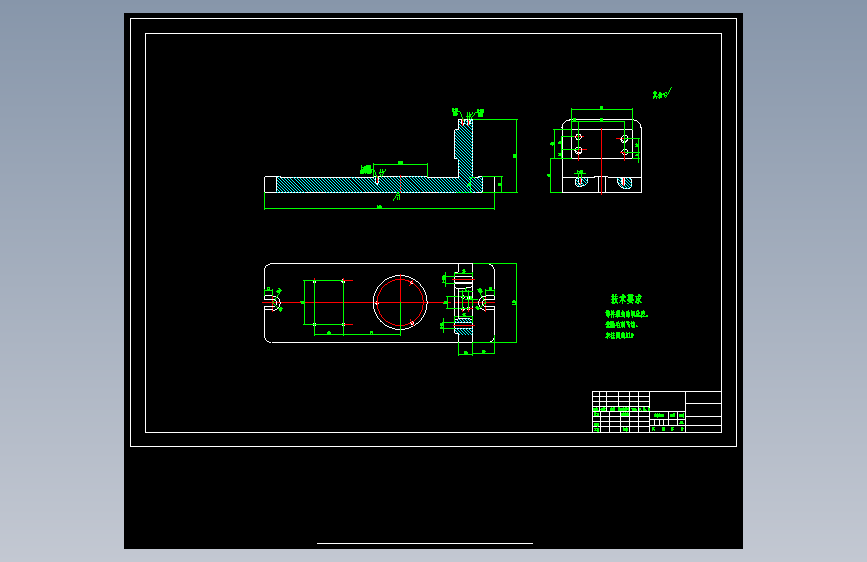Screen dimensions: 867x562
Task: Select the side elevation view with four holes
Action: click(602, 156)
